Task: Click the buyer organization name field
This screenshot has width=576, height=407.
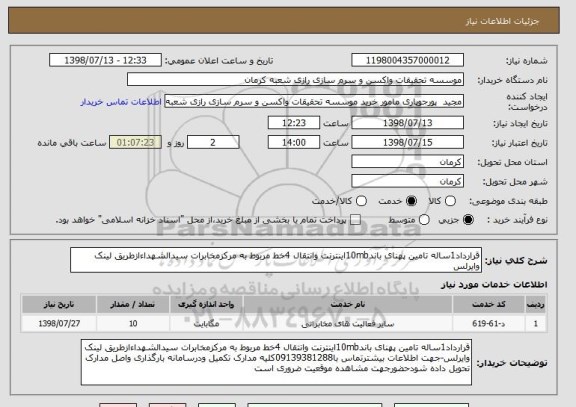Action: point(295,79)
